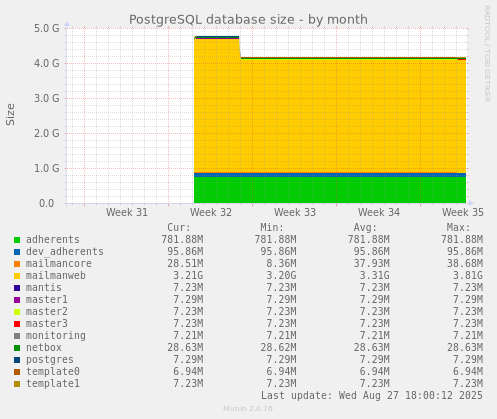Click netbox min value 28.62M
Screen dimensions: 497x419
[x=278, y=347]
